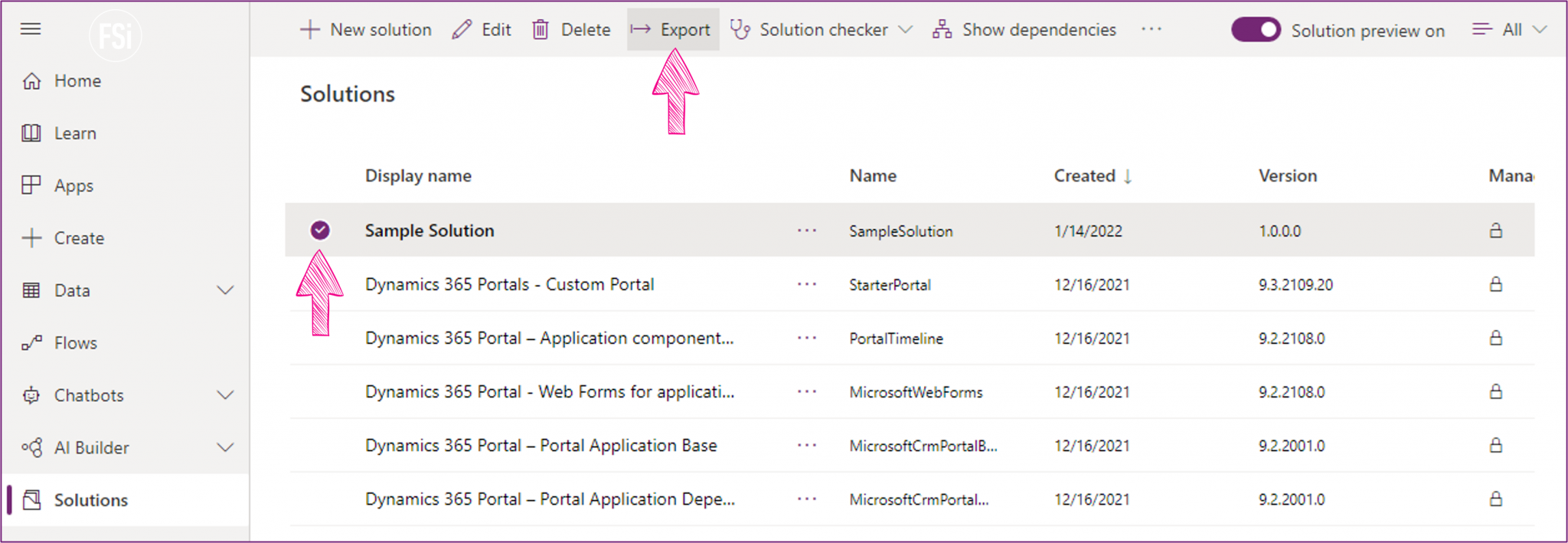Click the Chatbots robot icon
The image size is (1568, 543).
[x=31, y=395]
